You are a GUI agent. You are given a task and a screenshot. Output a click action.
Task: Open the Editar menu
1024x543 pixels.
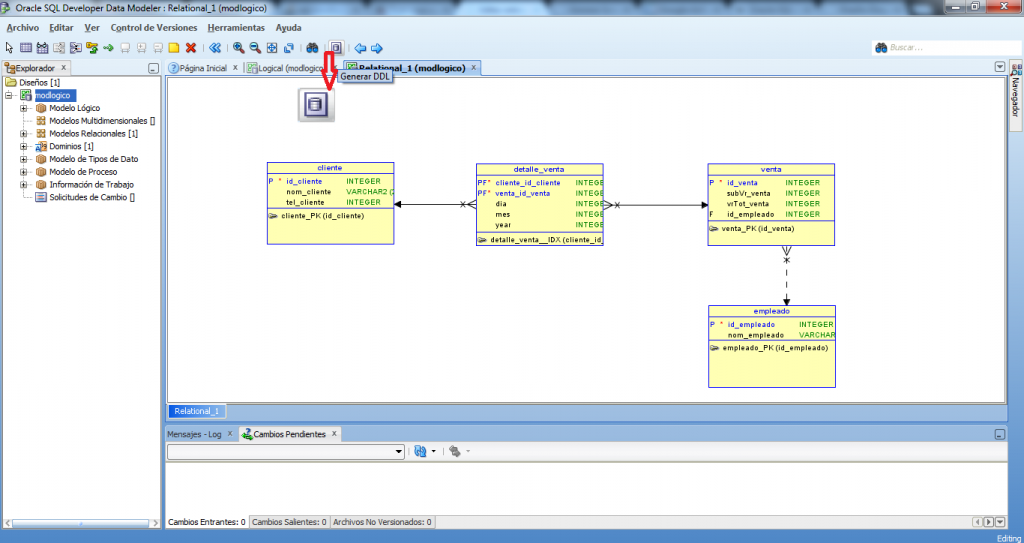click(x=61, y=28)
